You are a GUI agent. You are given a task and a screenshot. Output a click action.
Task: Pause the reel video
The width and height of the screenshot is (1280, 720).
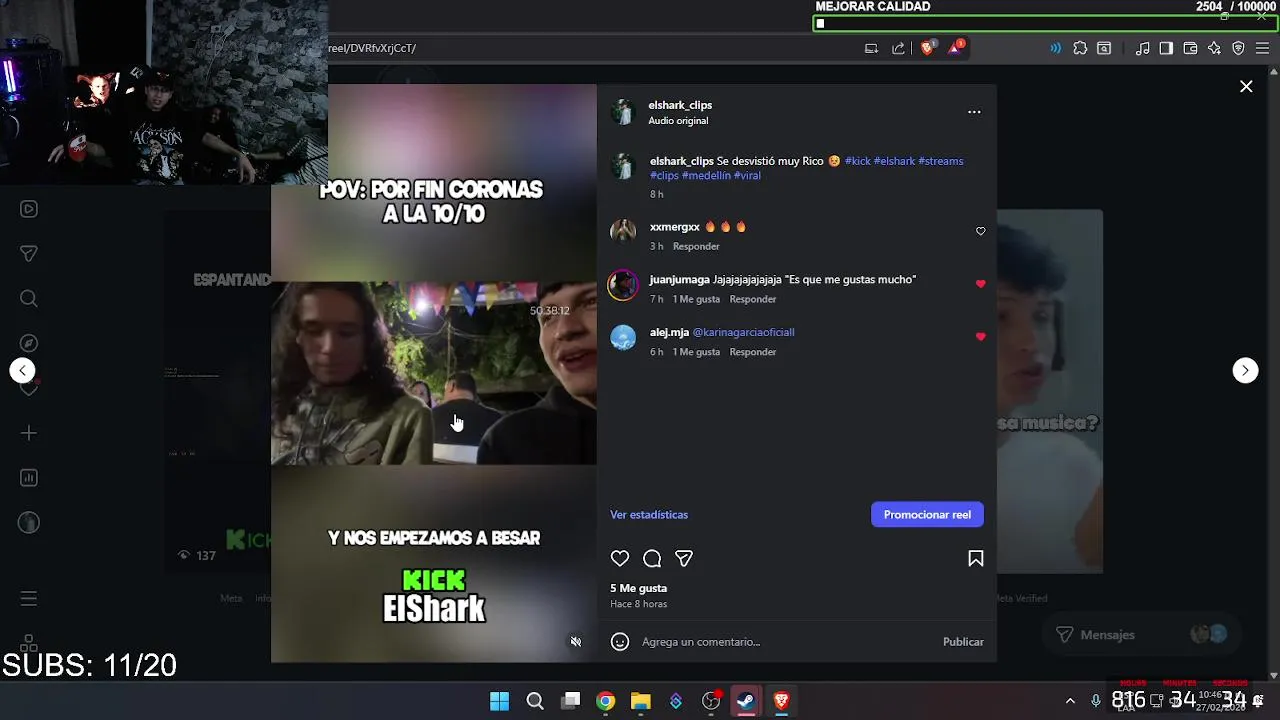(x=433, y=372)
